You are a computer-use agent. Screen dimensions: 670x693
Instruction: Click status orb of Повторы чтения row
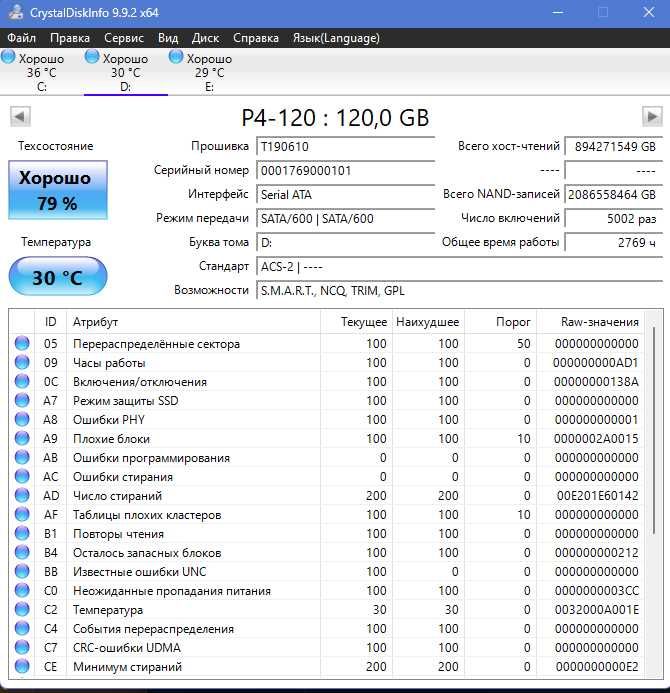pyautogui.click(x=22, y=533)
